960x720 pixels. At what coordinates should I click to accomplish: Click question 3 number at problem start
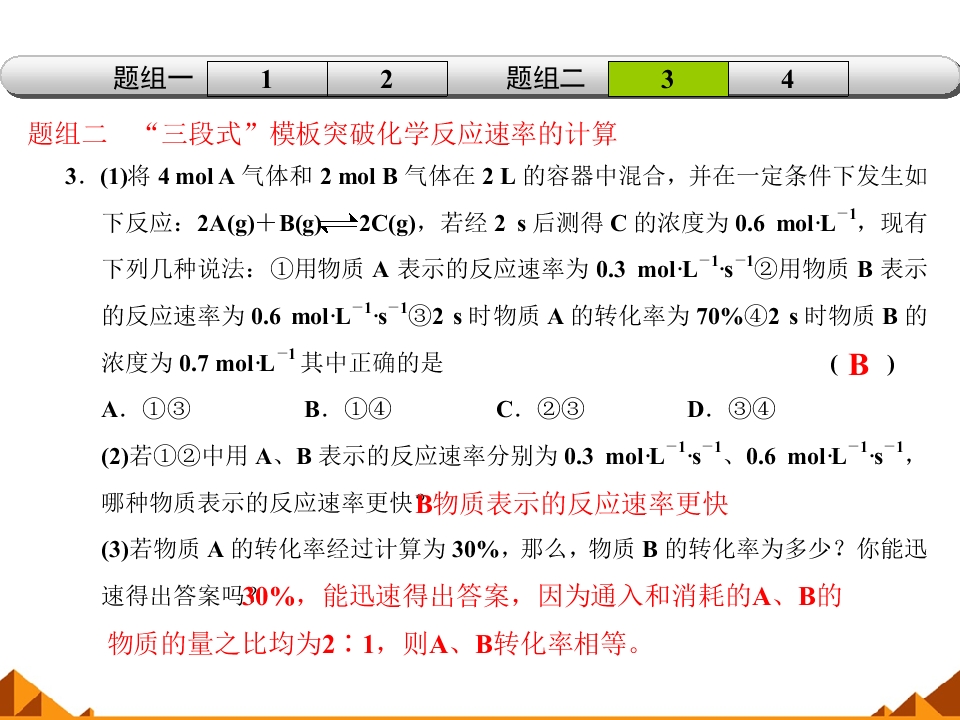click(x=73, y=177)
